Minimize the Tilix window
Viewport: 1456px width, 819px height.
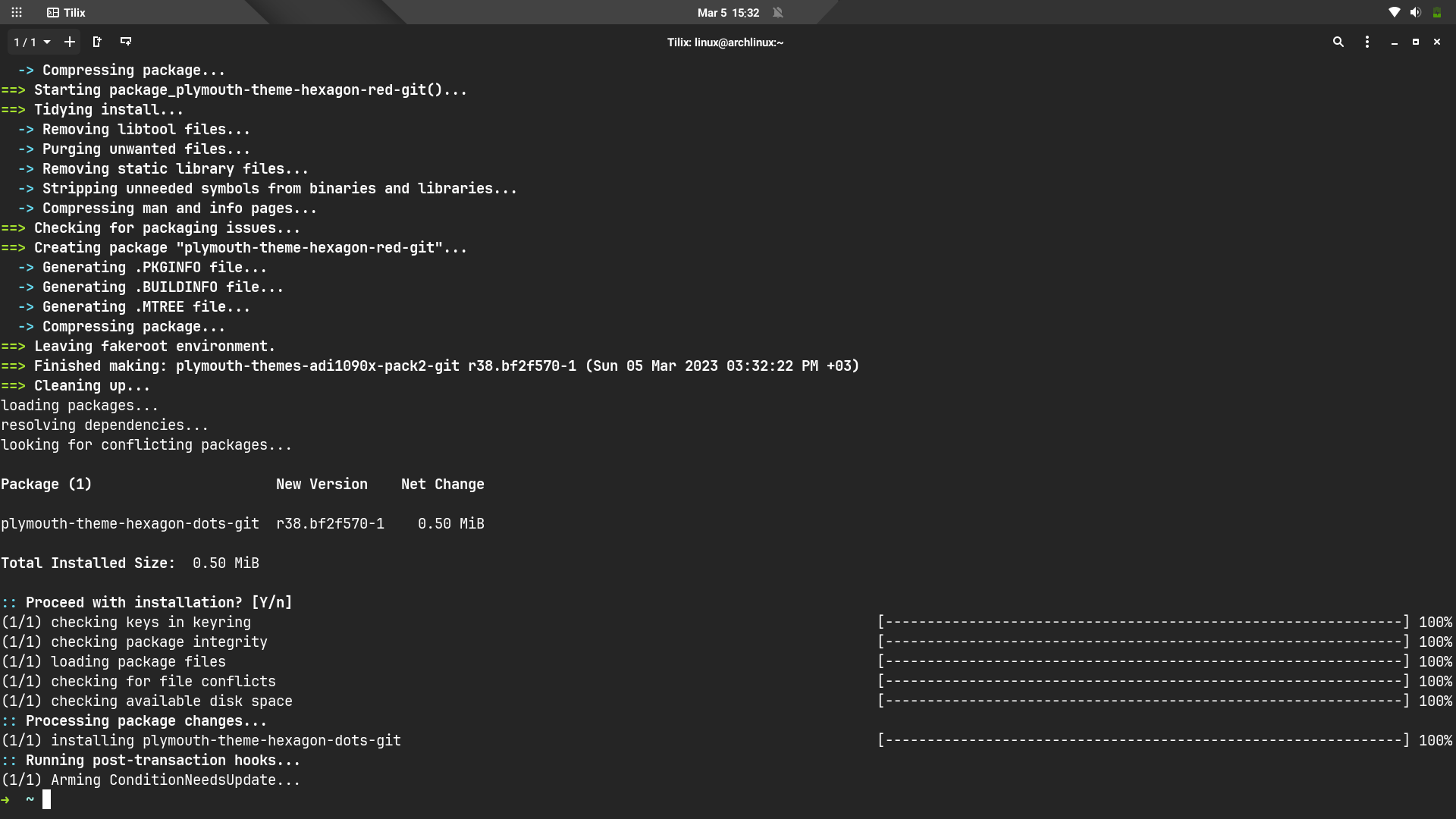click(1394, 42)
